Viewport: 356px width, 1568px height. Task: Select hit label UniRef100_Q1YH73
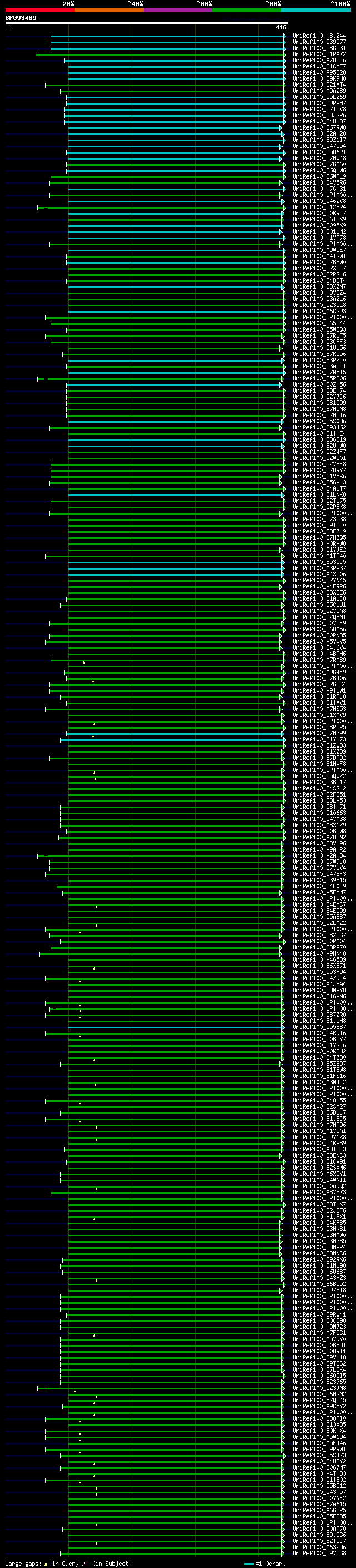point(319,740)
